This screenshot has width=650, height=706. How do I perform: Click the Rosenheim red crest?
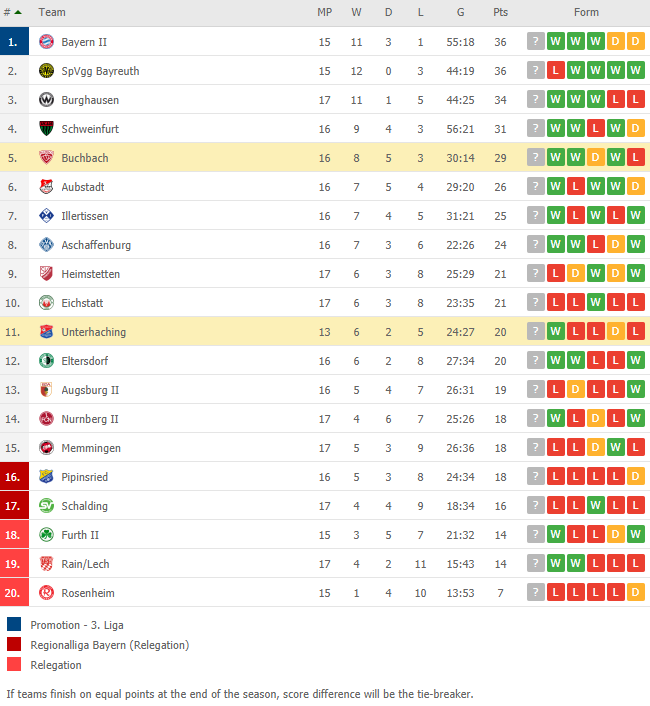[x=46, y=593]
